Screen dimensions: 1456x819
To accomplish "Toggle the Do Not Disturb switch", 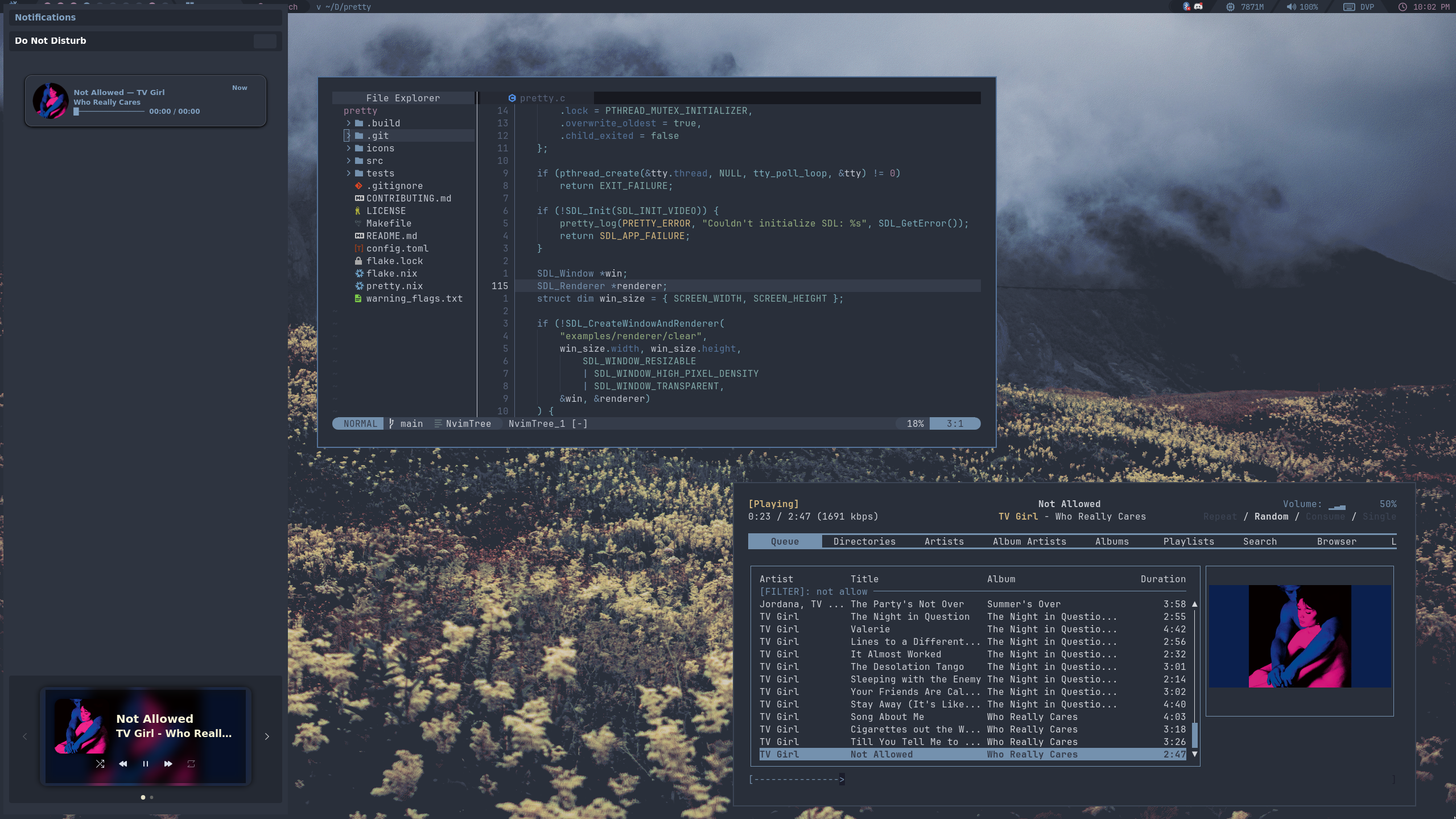I will tap(265, 41).
